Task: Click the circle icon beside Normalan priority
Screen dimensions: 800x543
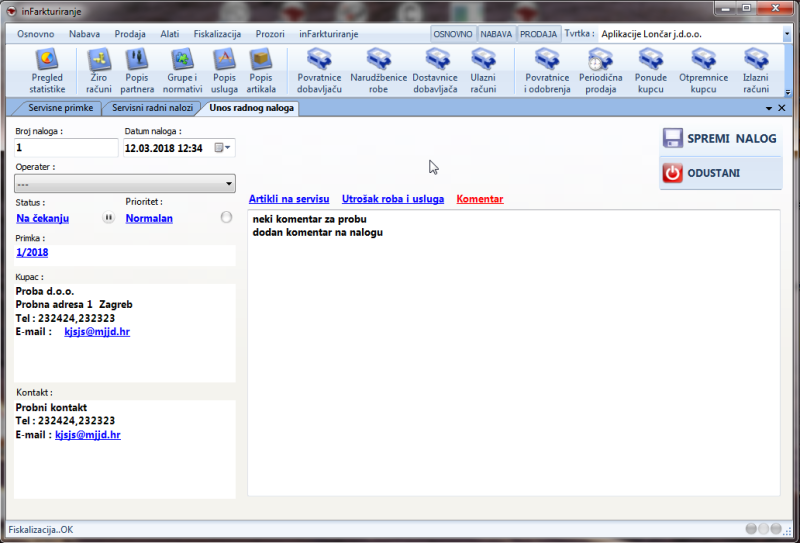Action: click(x=226, y=217)
